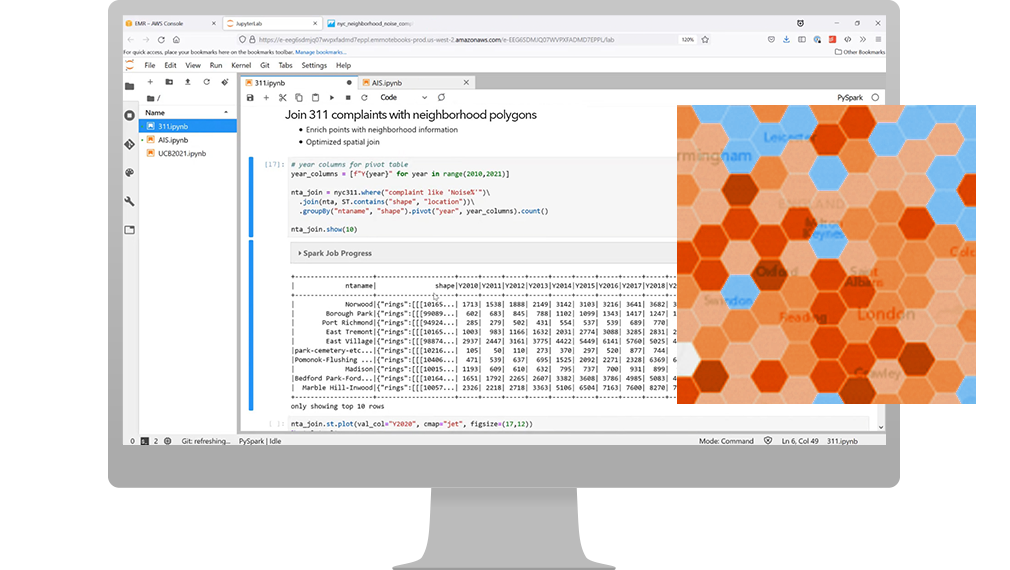
Task: Click the Manage bookmarks link
Action: [319, 51]
